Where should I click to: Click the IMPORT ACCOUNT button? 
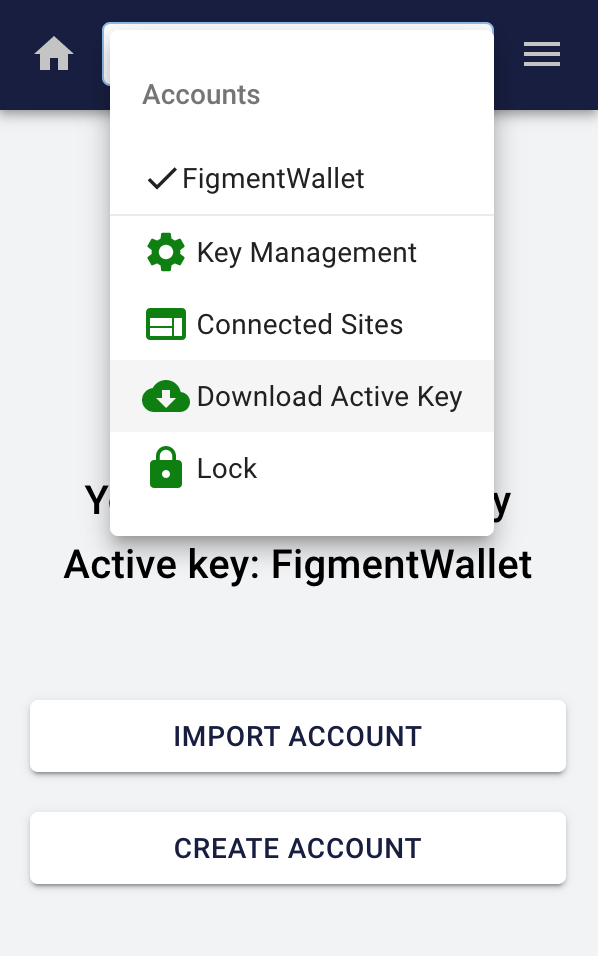(298, 736)
